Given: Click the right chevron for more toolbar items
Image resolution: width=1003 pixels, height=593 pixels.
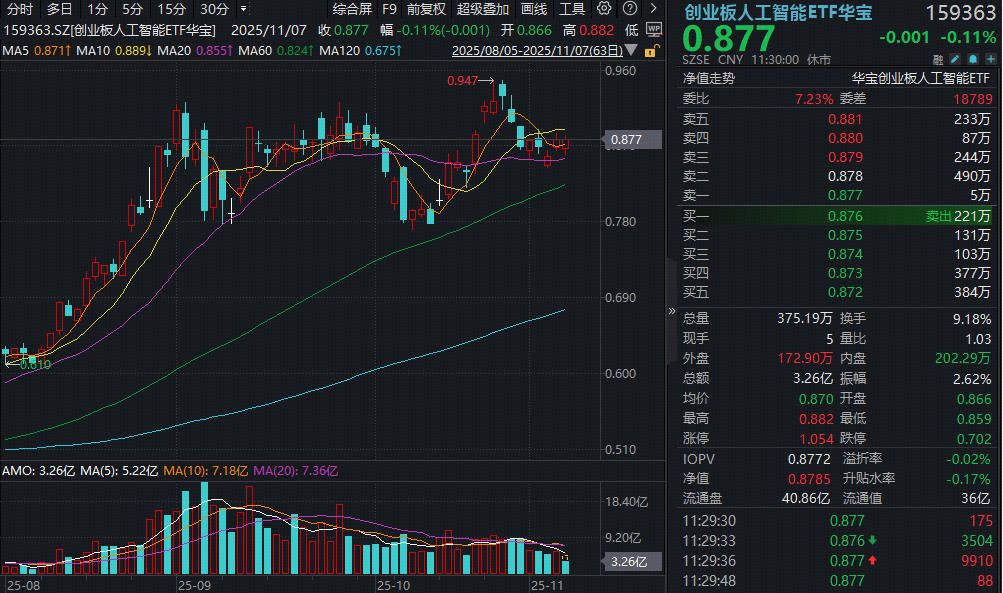Looking at the screenshot, I should pyautogui.click(x=653, y=8).
